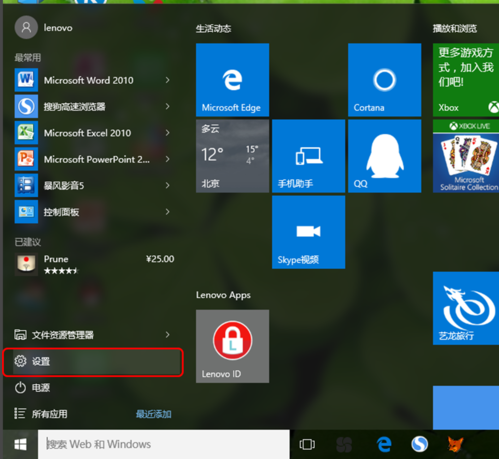Click the 最近添加 link

pos(154,414)
